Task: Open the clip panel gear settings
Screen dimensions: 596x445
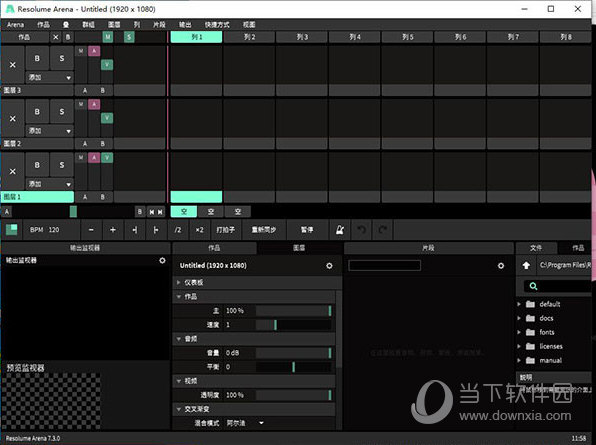Action: pos(501,266)
